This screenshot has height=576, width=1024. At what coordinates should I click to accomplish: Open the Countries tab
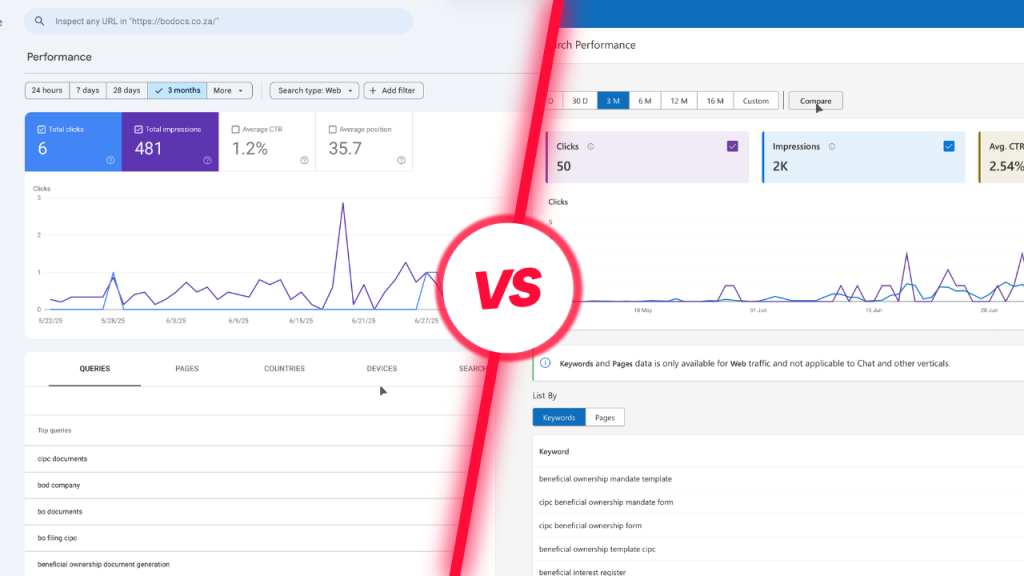pos(284,369)
